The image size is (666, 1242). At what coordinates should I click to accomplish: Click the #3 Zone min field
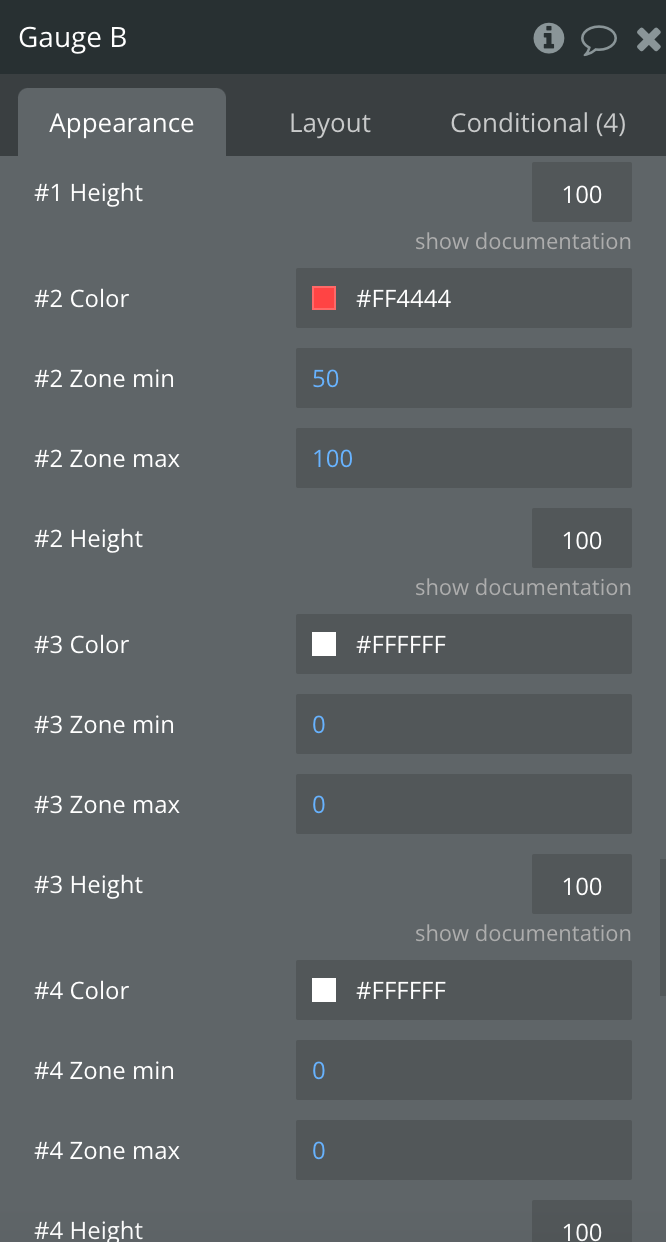463,724
